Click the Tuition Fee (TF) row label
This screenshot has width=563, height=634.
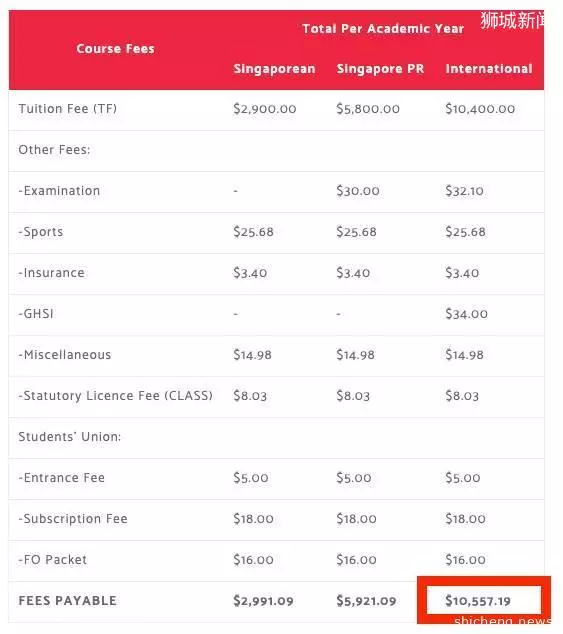[68, 109]
